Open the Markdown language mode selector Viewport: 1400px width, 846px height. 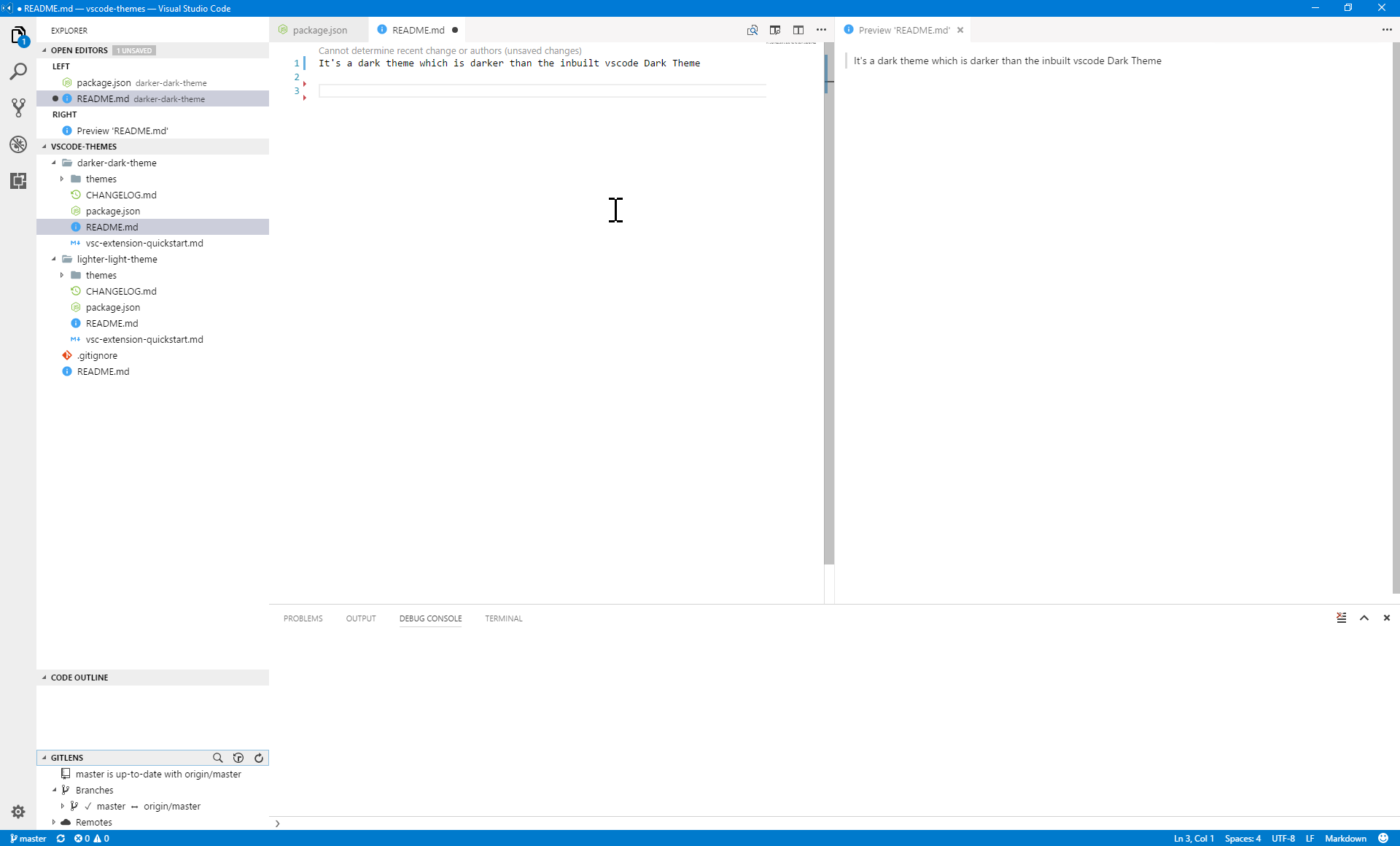click(x=1345, y=838)
